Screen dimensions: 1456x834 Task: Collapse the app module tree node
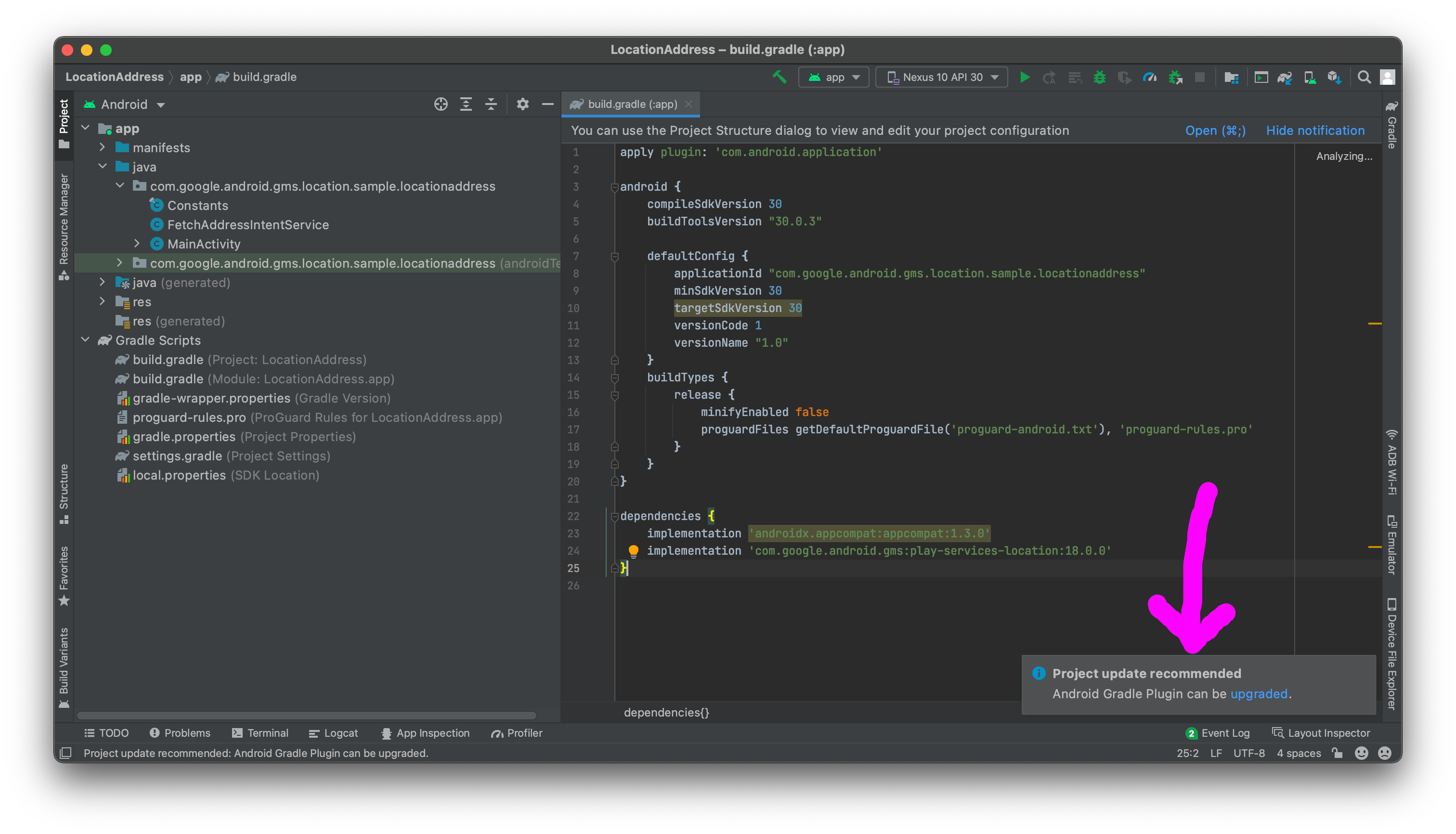[86, 128]
